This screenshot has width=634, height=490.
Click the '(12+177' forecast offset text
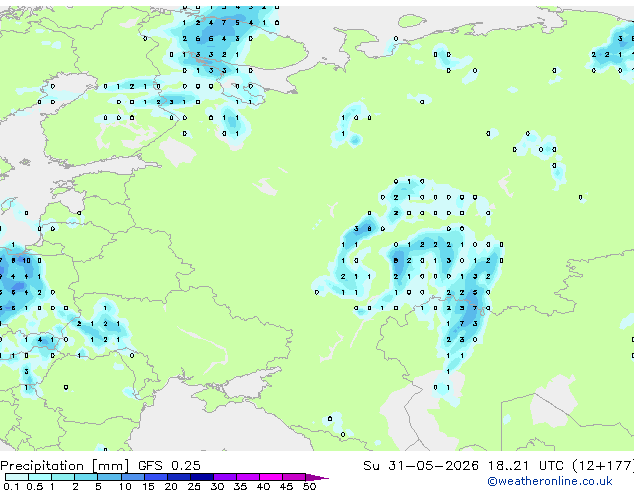coord(603,466)
